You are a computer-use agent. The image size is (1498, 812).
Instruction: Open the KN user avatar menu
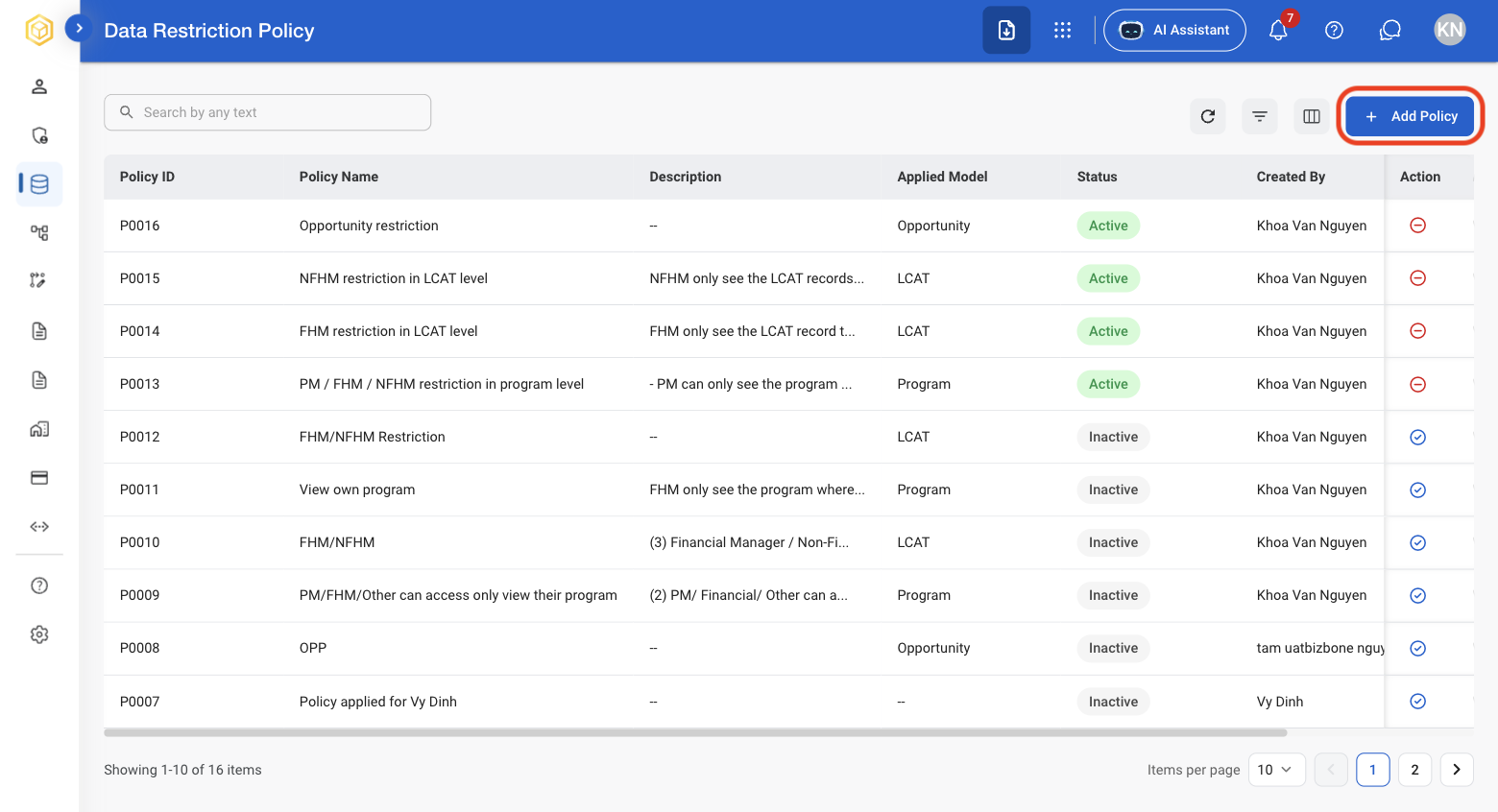(x=1449, y=30)
